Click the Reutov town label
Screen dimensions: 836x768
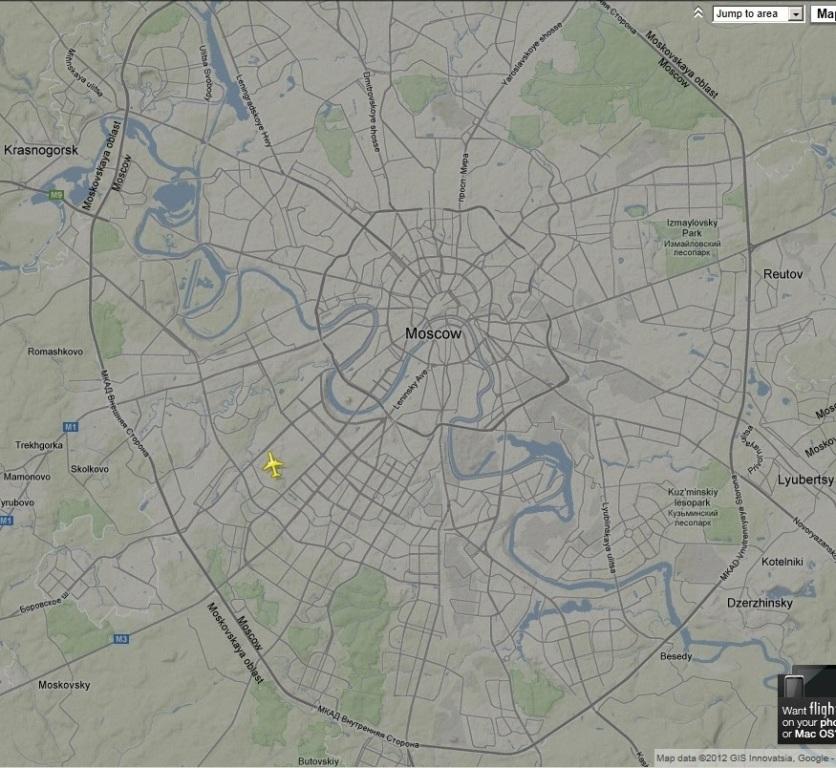pyautogui.click(x=783, y=274)
